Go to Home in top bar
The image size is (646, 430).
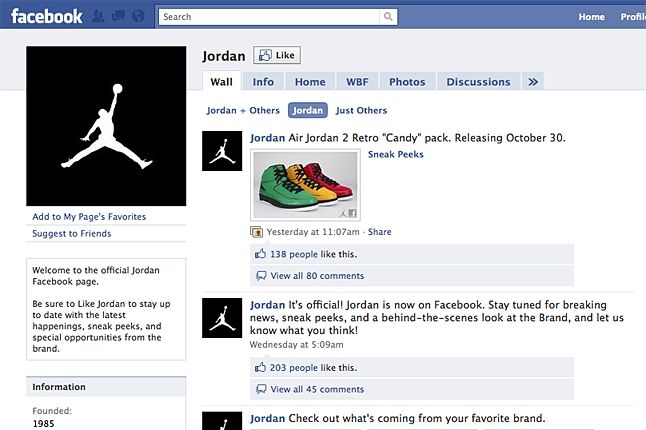coord(591,17)
